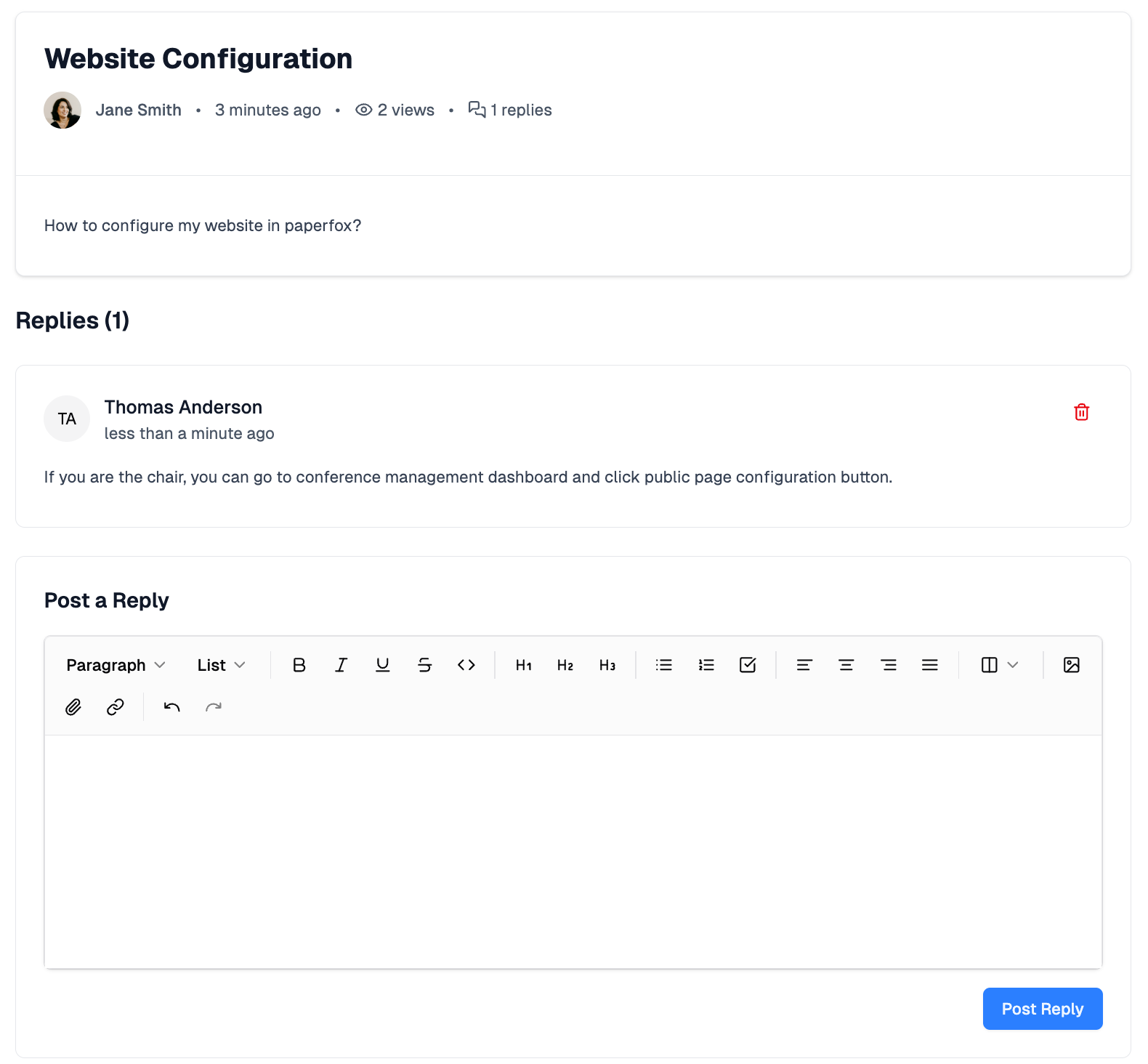Screen dimensions: 1148x1064
Task: Redo the last undone edit
Action: 214,707
